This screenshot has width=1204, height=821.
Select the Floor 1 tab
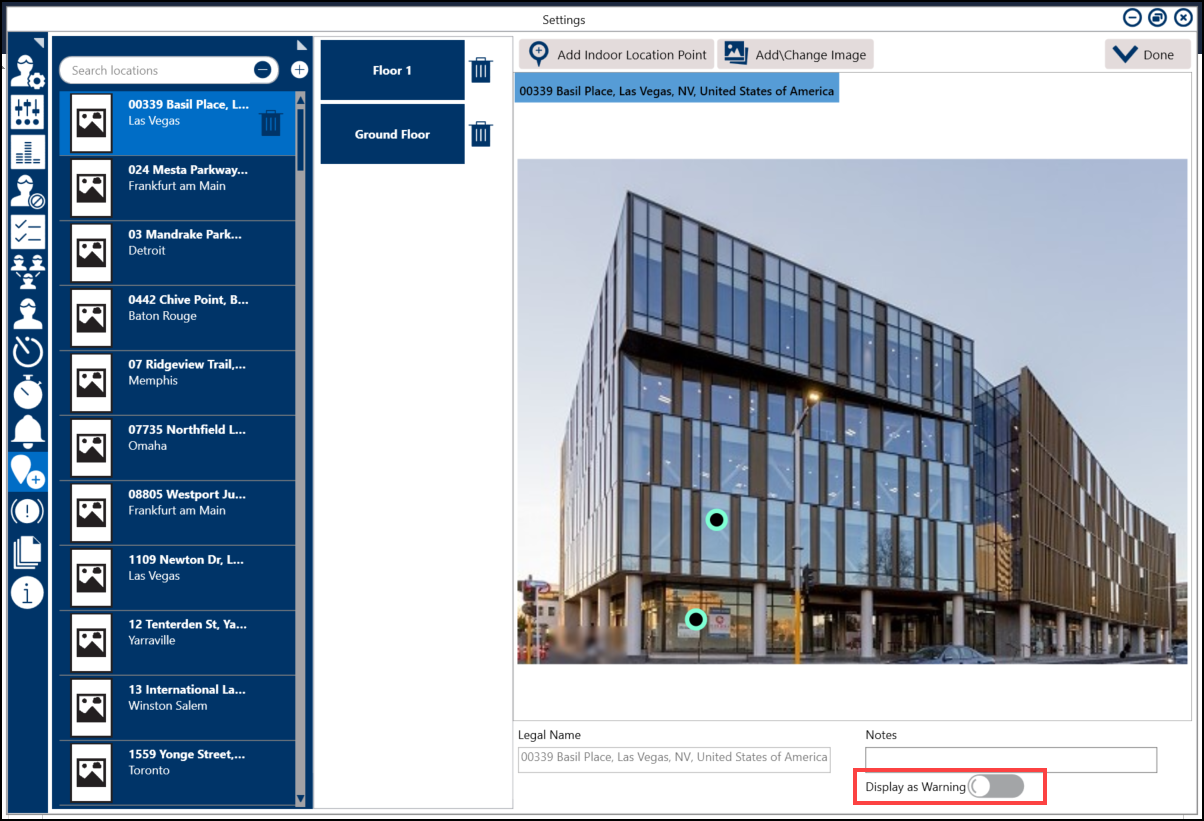[x=392, y=71]
